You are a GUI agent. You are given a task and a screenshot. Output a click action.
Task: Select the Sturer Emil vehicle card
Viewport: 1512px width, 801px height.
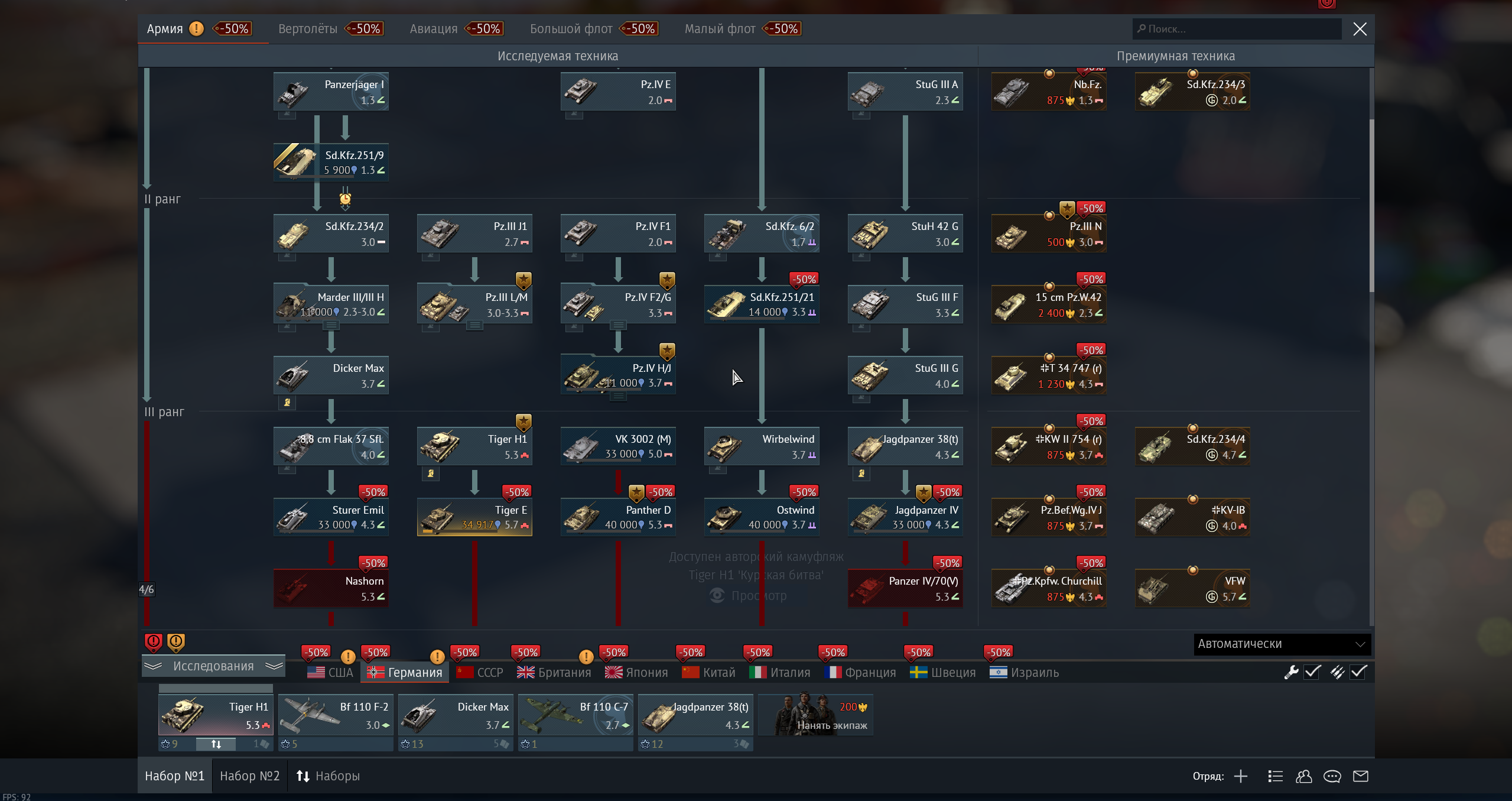pyautogui.click(x=331, y=517)
